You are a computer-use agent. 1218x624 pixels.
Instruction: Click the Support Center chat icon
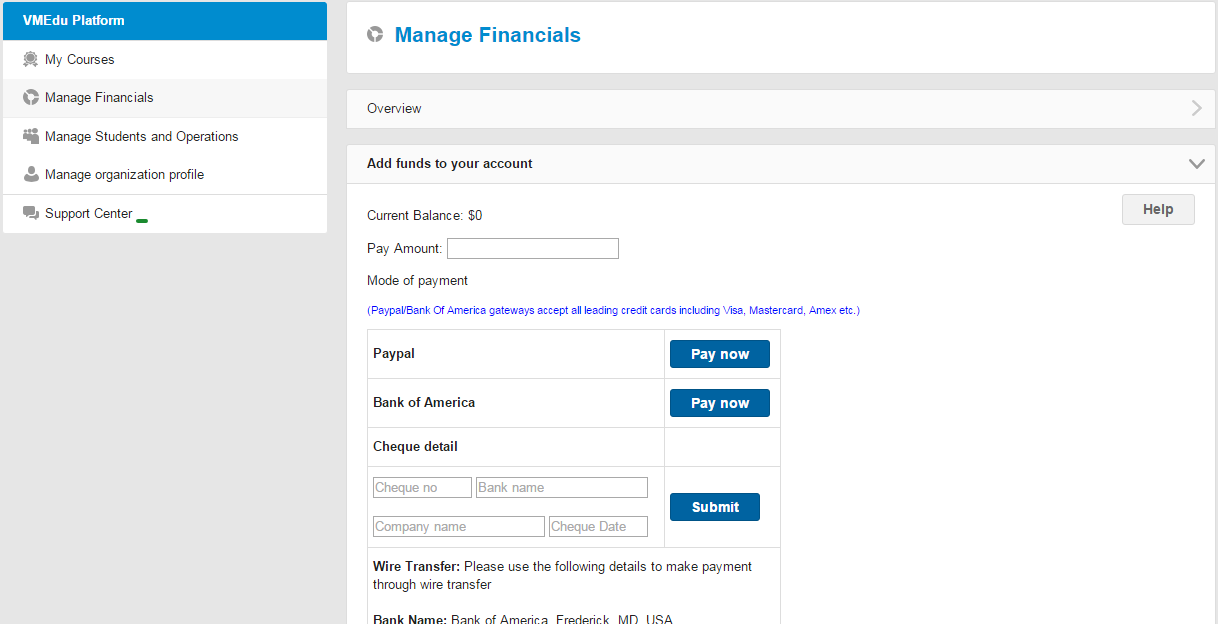(x=31, y=213)
